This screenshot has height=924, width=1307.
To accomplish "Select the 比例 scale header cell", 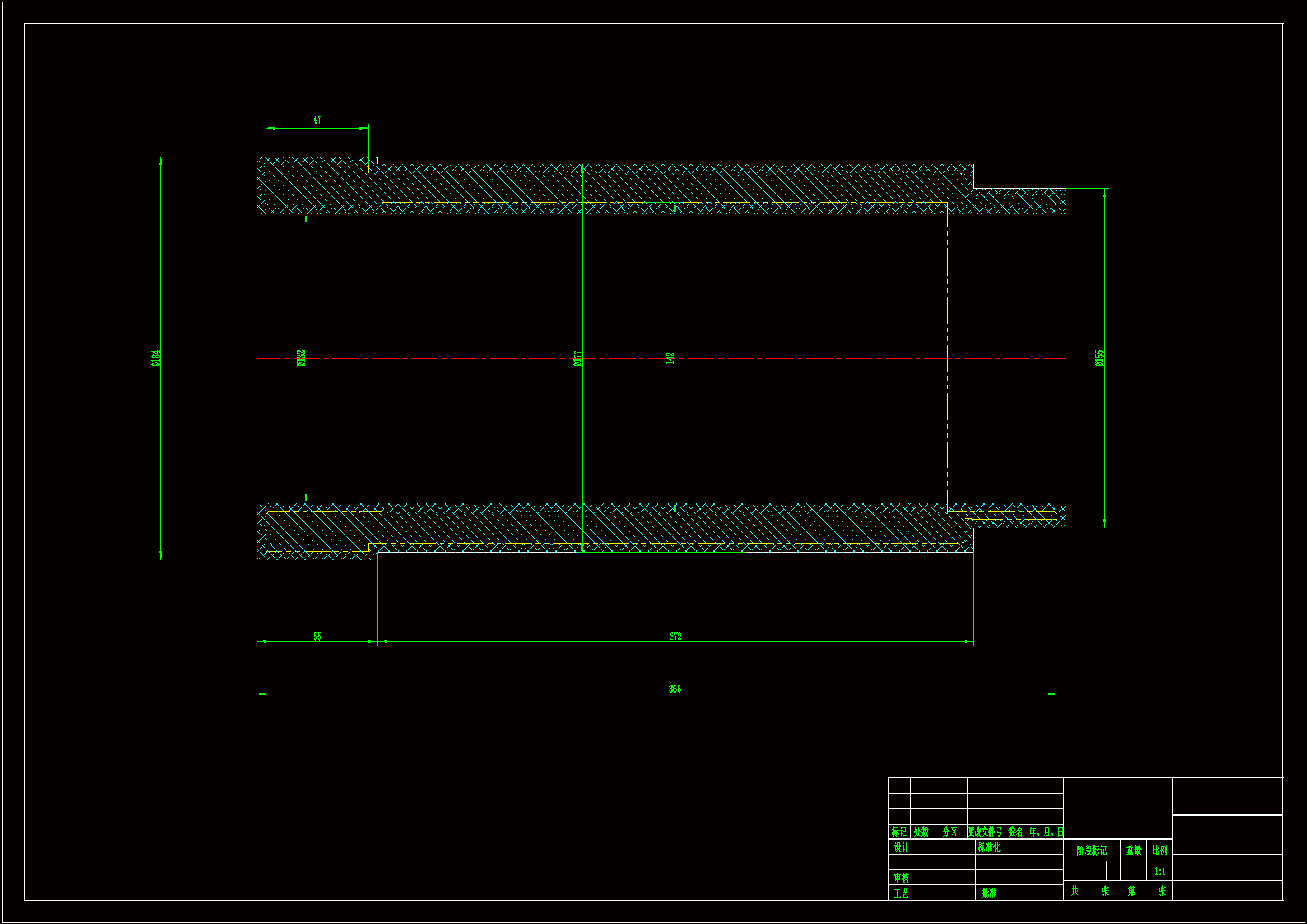I will [1159, 851].
